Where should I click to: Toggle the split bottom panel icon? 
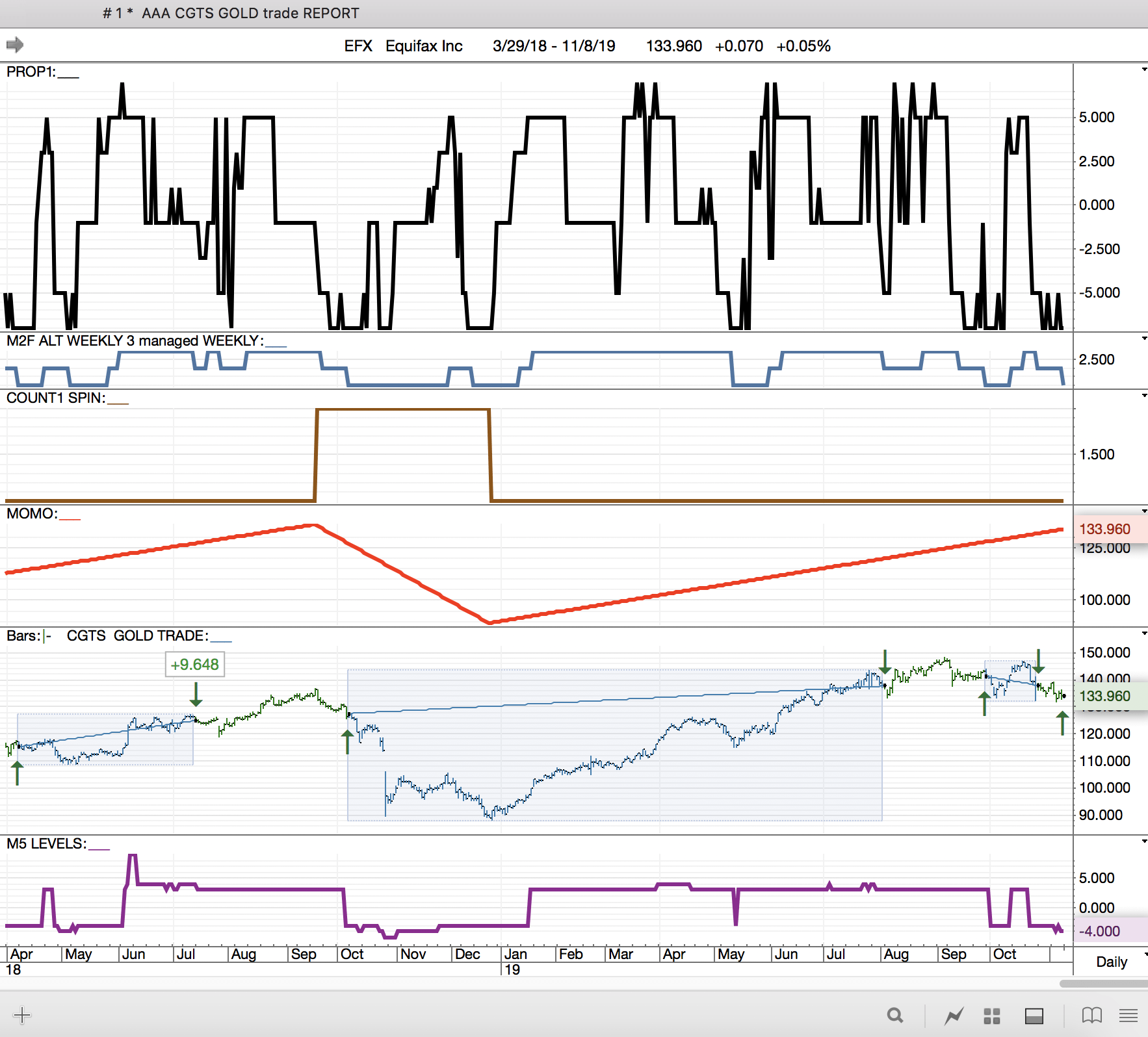[x=1034, y=1016]
